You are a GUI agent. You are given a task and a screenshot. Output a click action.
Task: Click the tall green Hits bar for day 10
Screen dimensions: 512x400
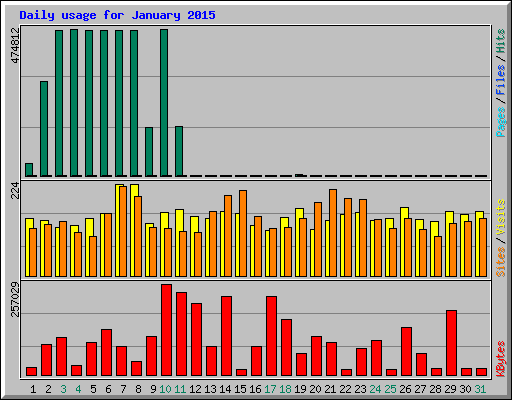click(x=164, y=103)
